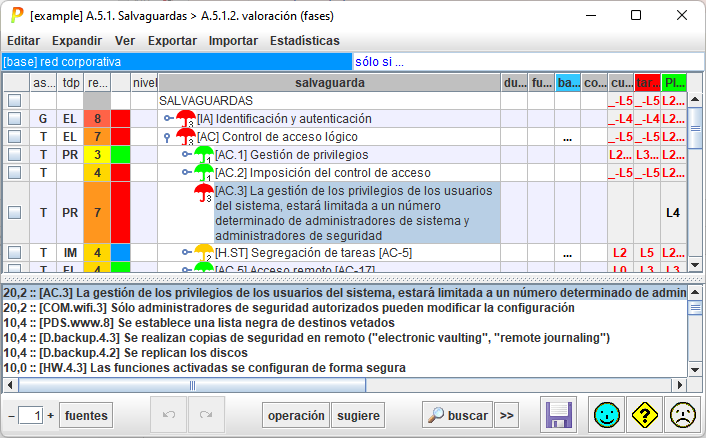Click the sugiere button
This screenshot has height=438, width=706.
pyautogui.click(x=358, y=415)
